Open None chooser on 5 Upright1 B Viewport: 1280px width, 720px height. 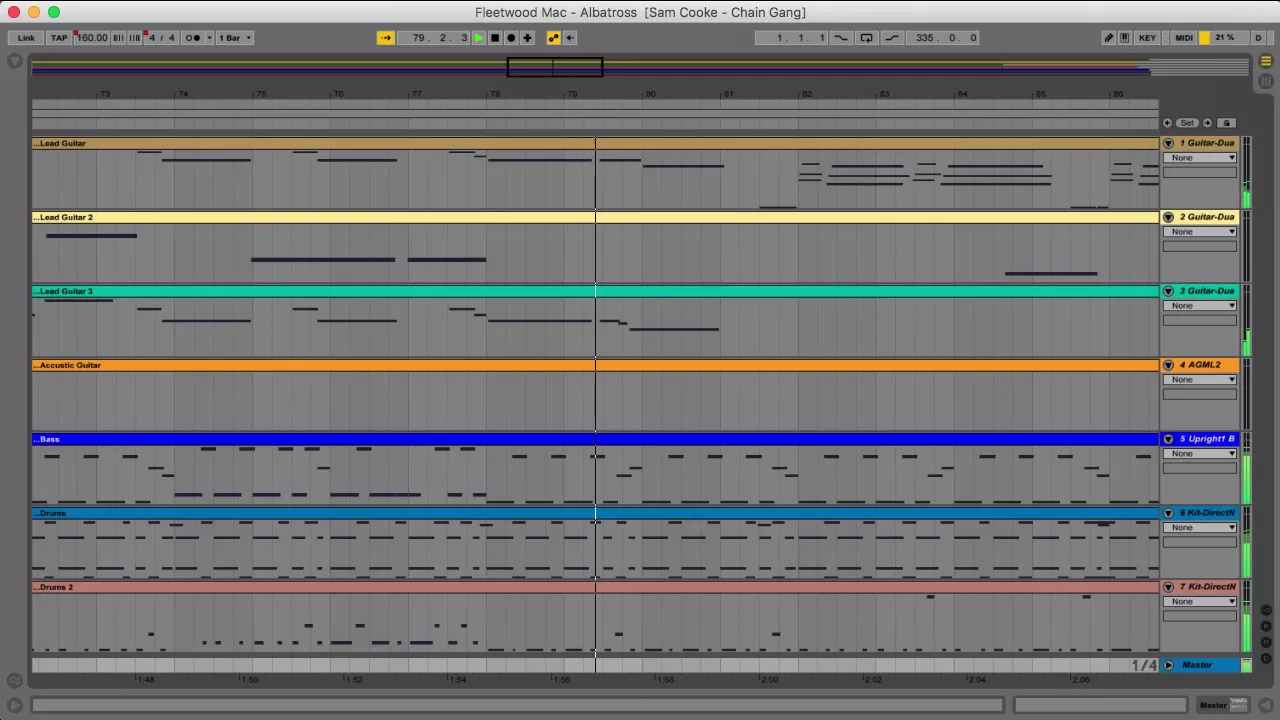pyautogui.click(x=1199, y=454)
